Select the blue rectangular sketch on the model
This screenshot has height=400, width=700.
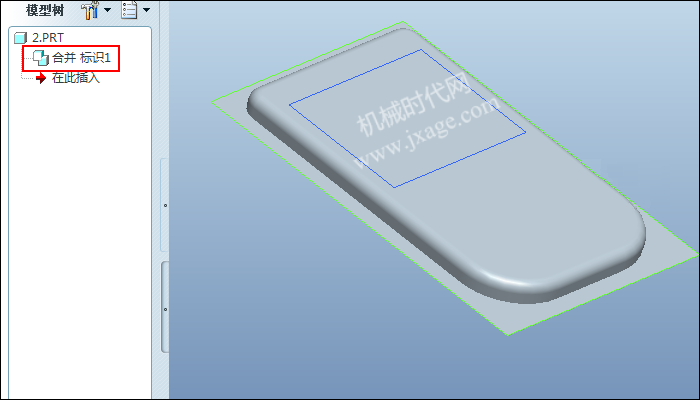click(x=407, y=118)
